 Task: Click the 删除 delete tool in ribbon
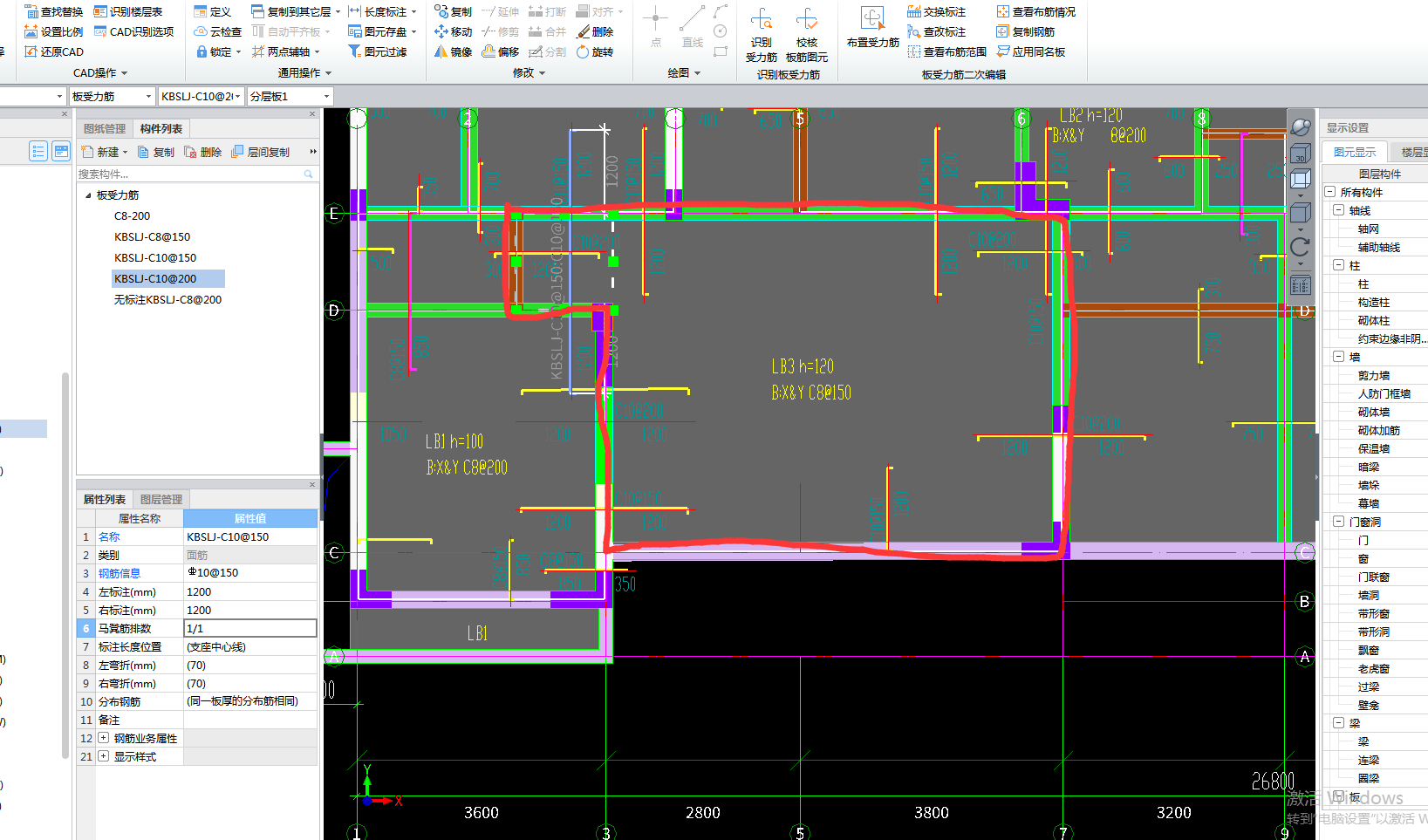595,31
